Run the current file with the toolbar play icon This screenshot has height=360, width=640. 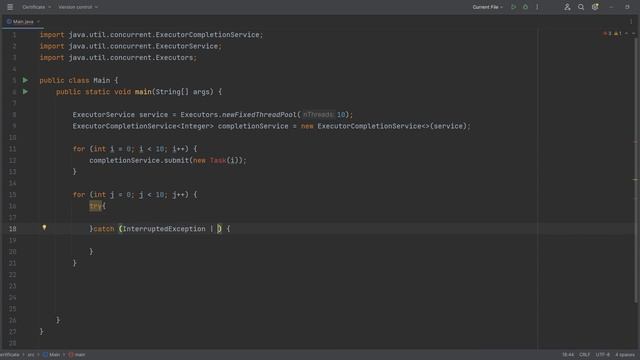(x=513, y=7)
